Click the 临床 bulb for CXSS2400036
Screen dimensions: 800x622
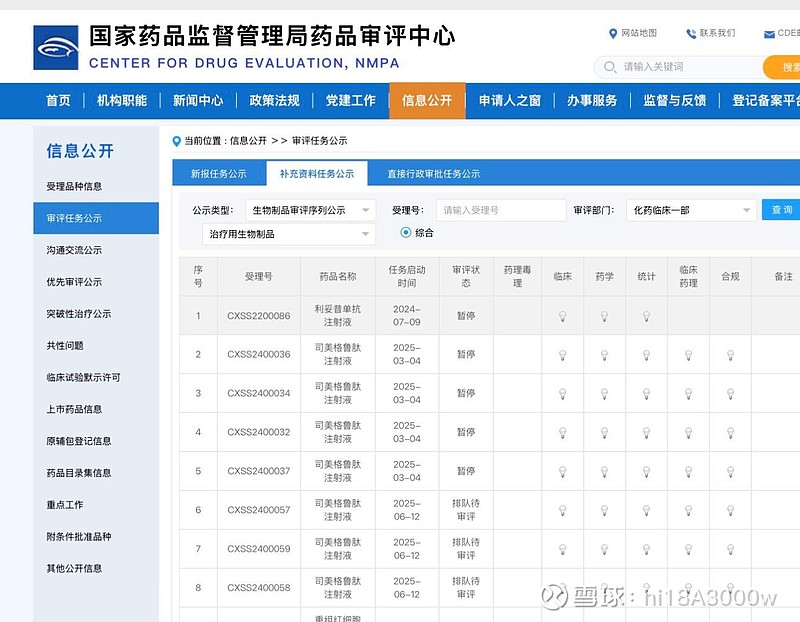563,355
